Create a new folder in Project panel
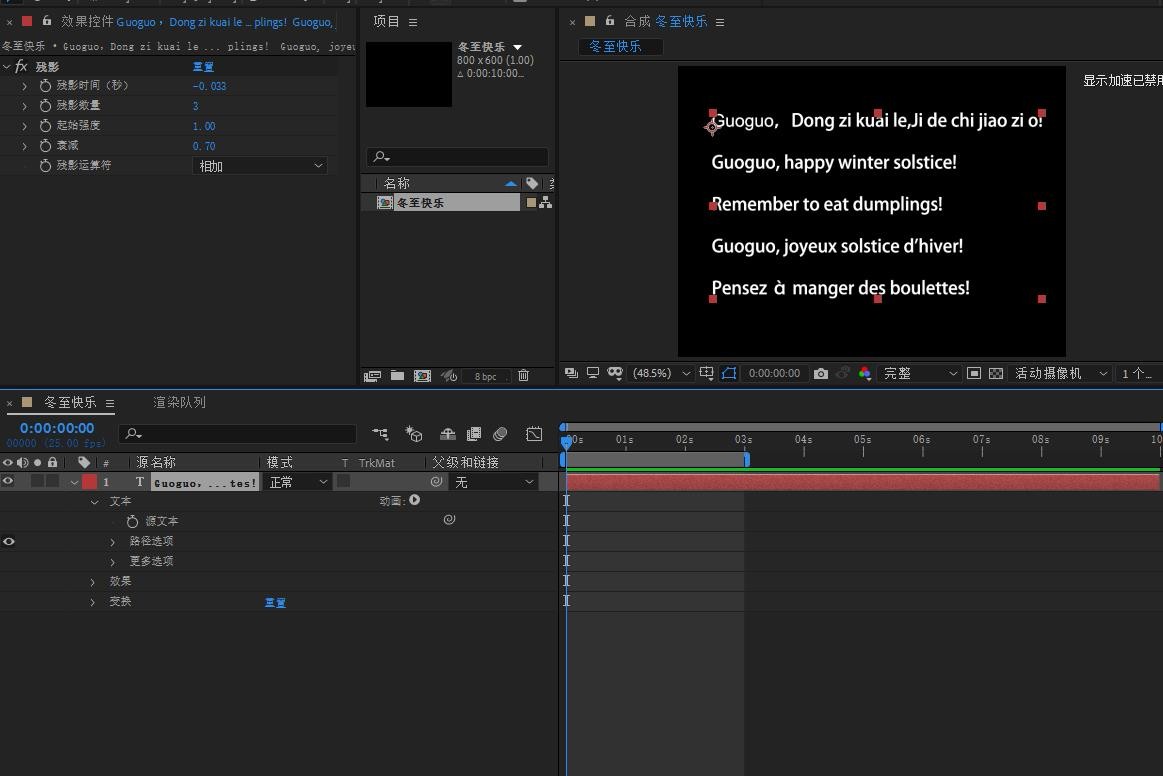The width and height of the screenshot is (1163, 776). (398, 376)
